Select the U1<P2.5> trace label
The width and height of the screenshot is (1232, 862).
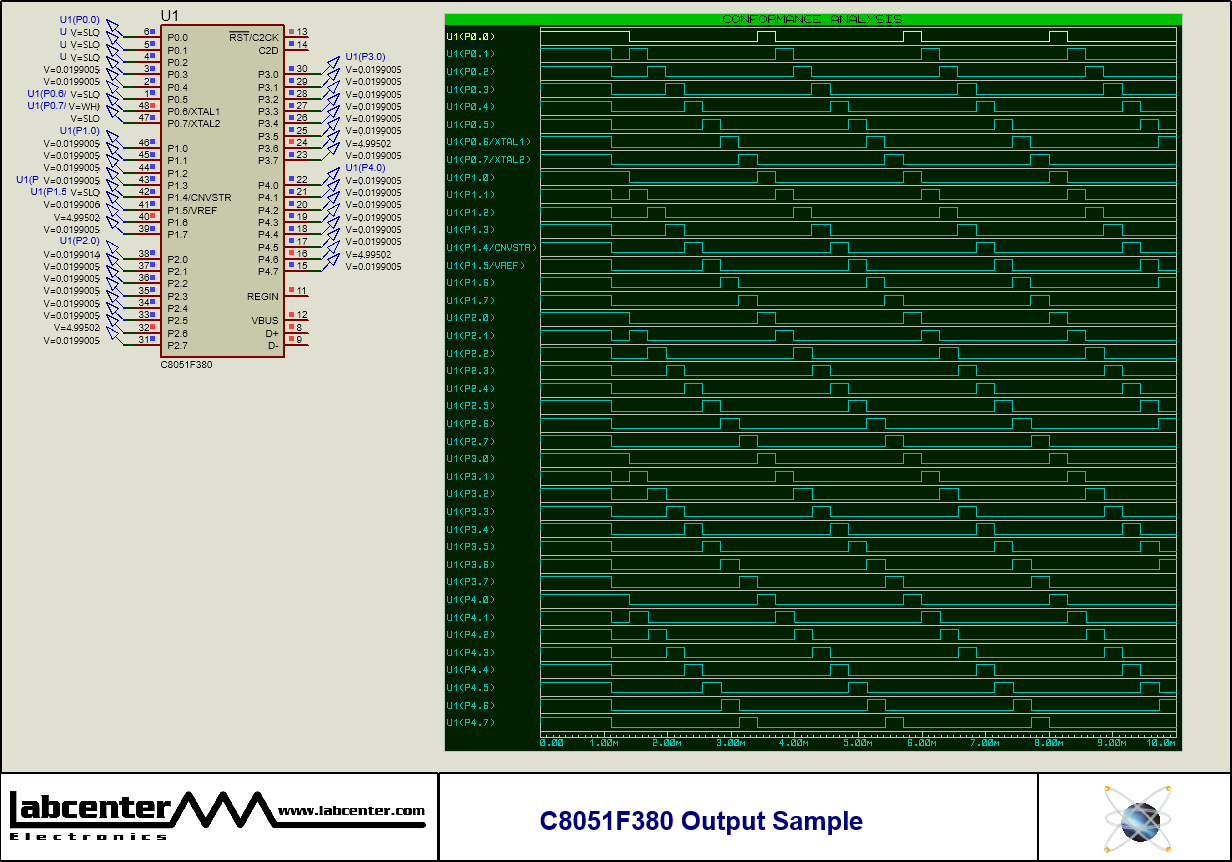click(x=470, y=406)
